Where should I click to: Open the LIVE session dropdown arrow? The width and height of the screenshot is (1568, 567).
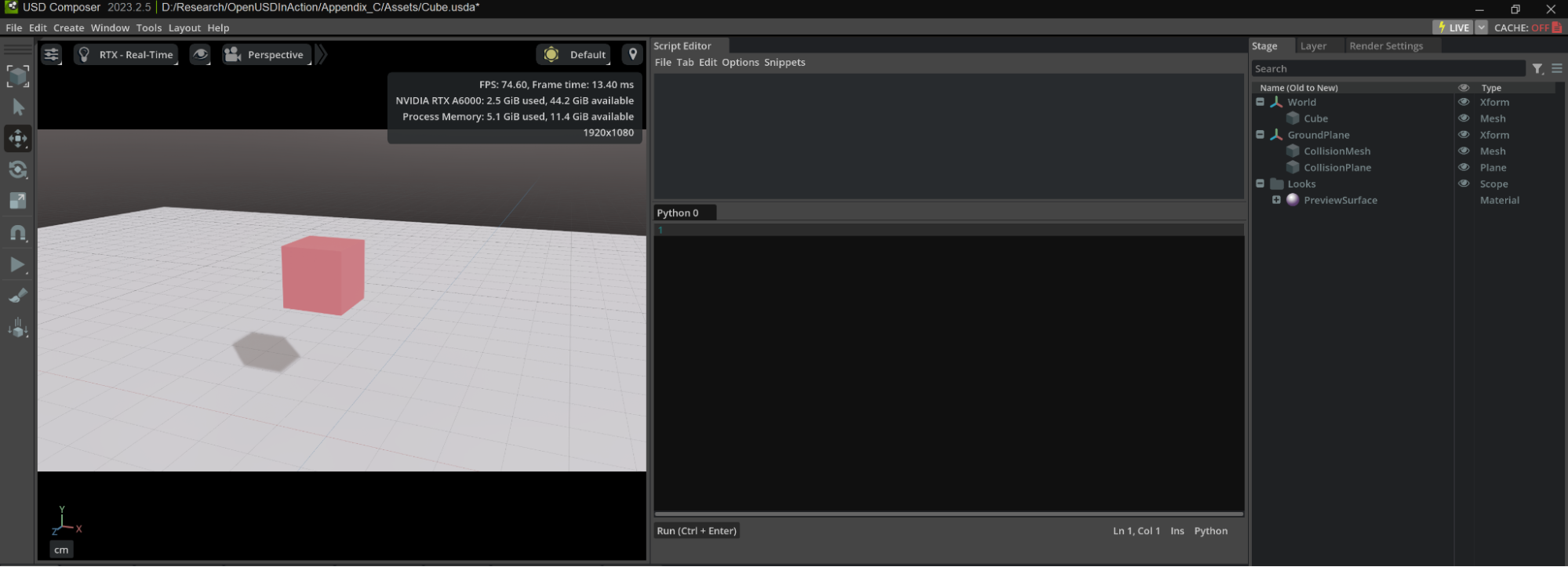pos(1481,27)
